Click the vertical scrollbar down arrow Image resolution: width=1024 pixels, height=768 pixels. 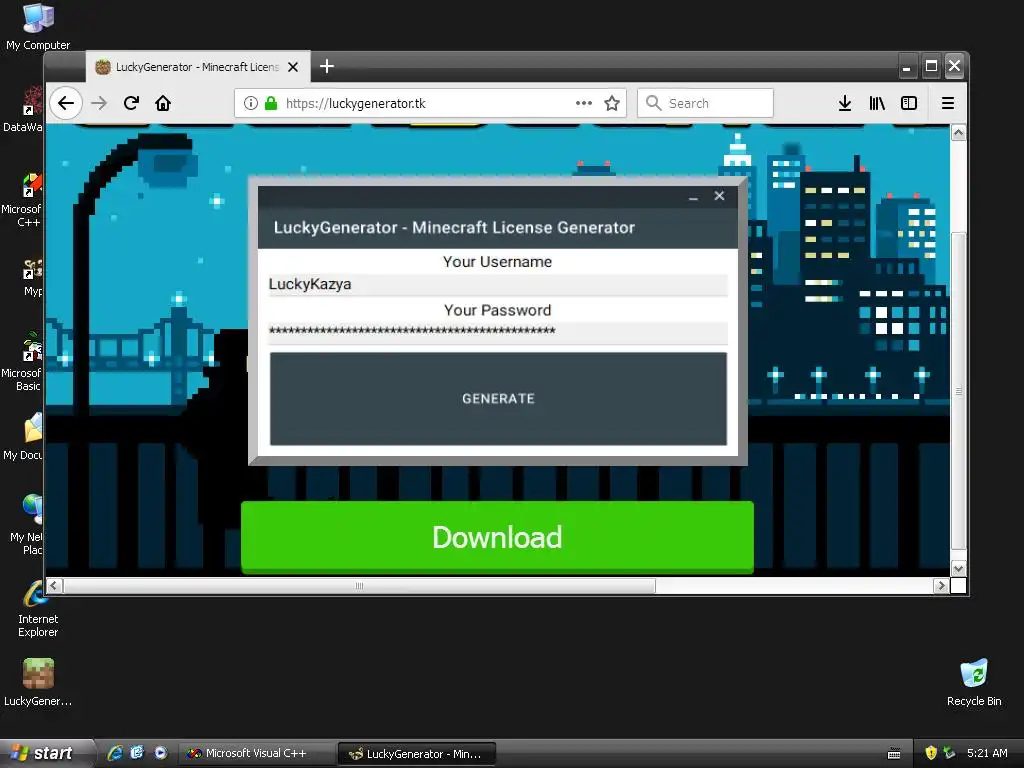(x=958, y=569)
